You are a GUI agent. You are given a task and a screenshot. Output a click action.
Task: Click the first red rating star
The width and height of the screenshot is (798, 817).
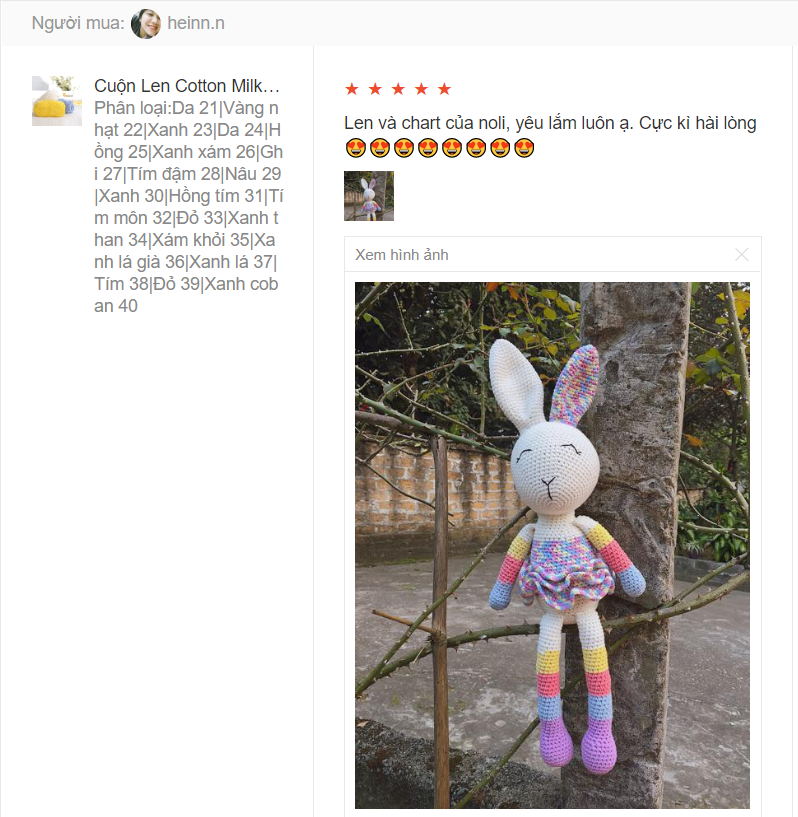tap(352, 89)
